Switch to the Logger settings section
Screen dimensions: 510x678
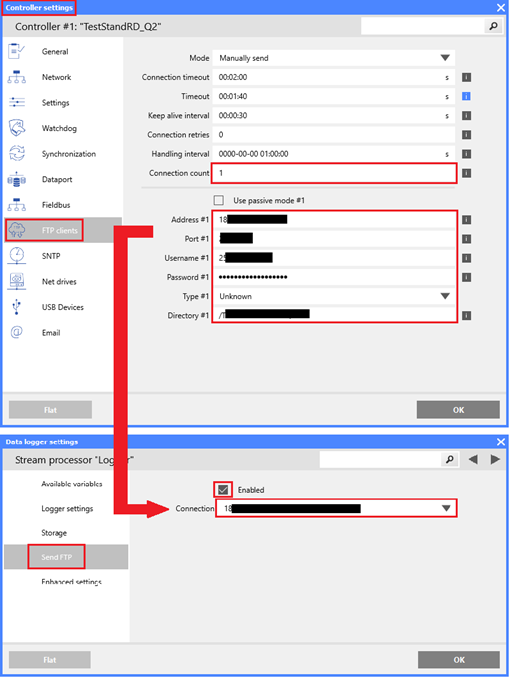tap(67, 508)
